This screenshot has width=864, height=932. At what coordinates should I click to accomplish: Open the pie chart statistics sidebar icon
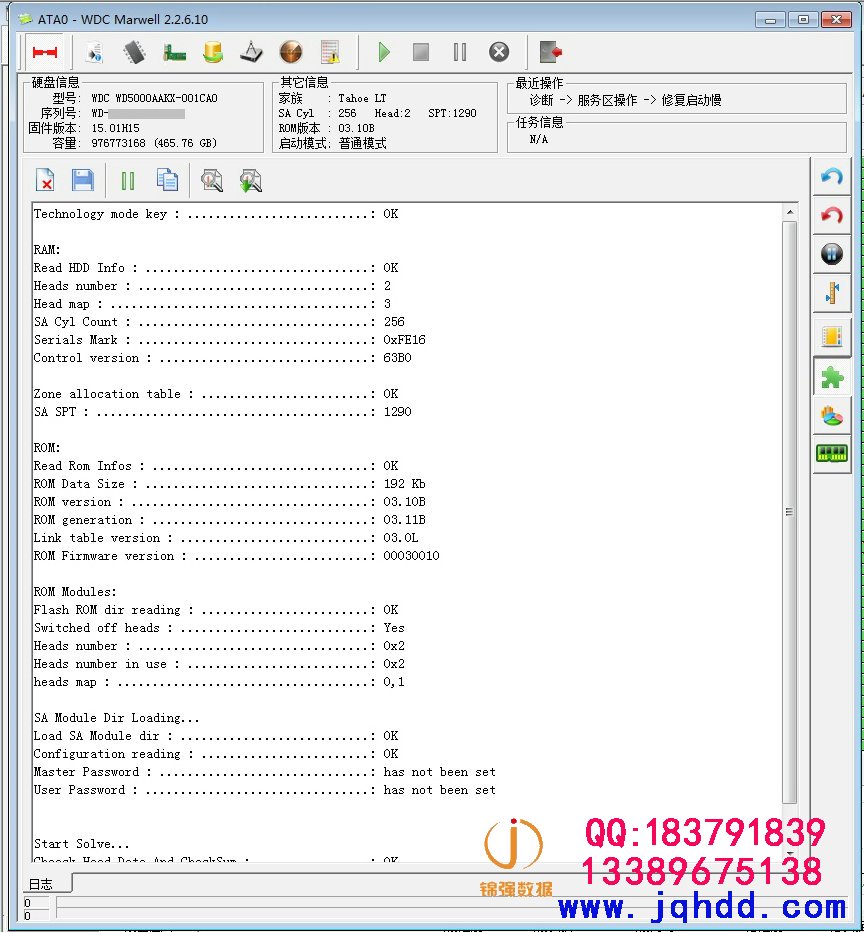(831, 416)
